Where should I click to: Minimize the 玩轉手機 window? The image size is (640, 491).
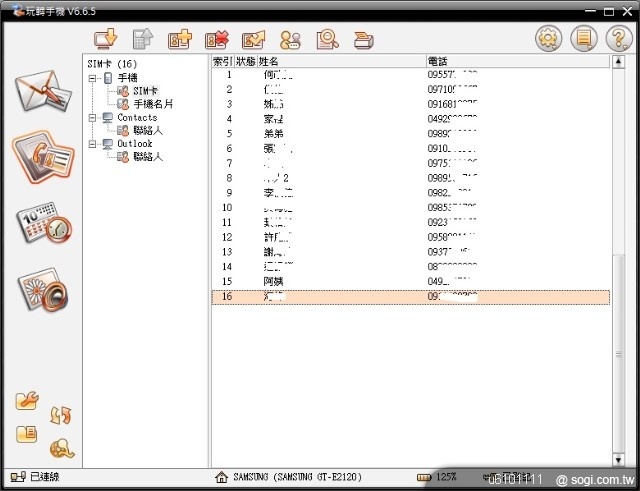[590, 11]
